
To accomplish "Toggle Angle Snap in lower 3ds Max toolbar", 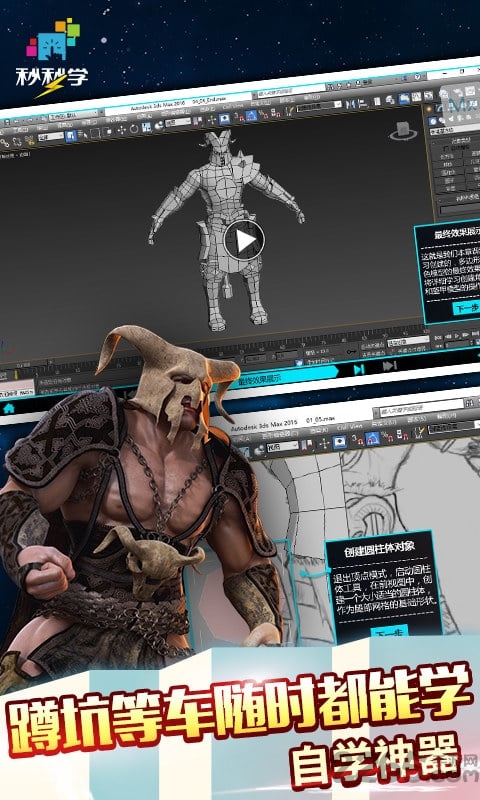I will [372, 438].
